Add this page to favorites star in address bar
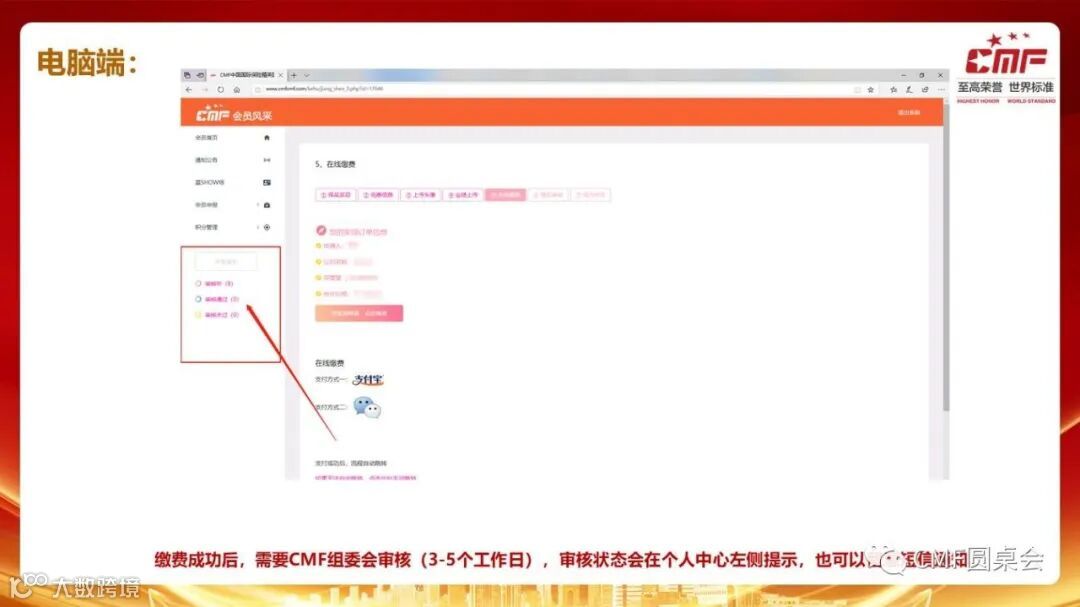Screen dimensions: 1080x607 pyautogui.click(x=871, y=90)
